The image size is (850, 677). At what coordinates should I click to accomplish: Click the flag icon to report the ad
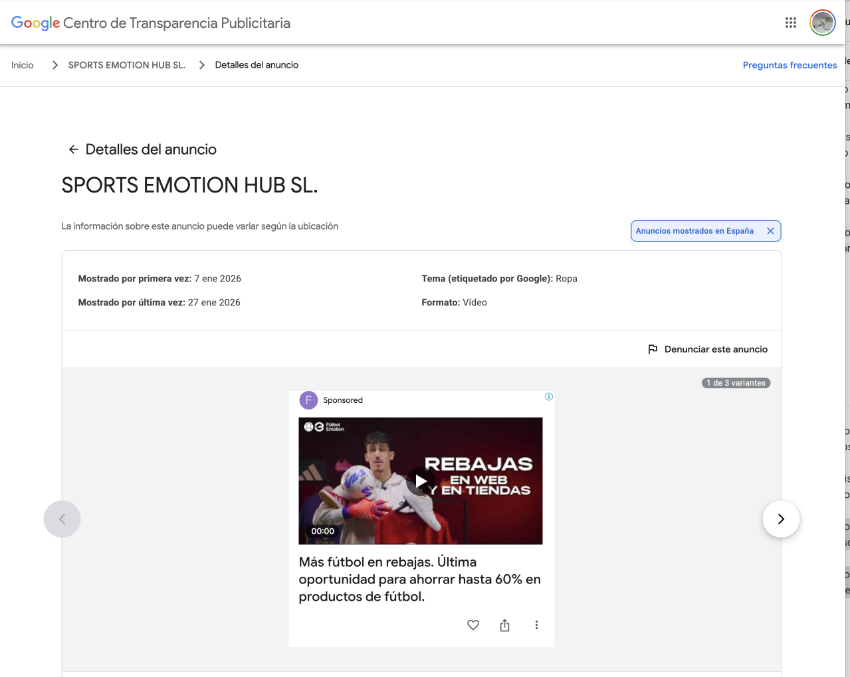click(x=653, y=350)
